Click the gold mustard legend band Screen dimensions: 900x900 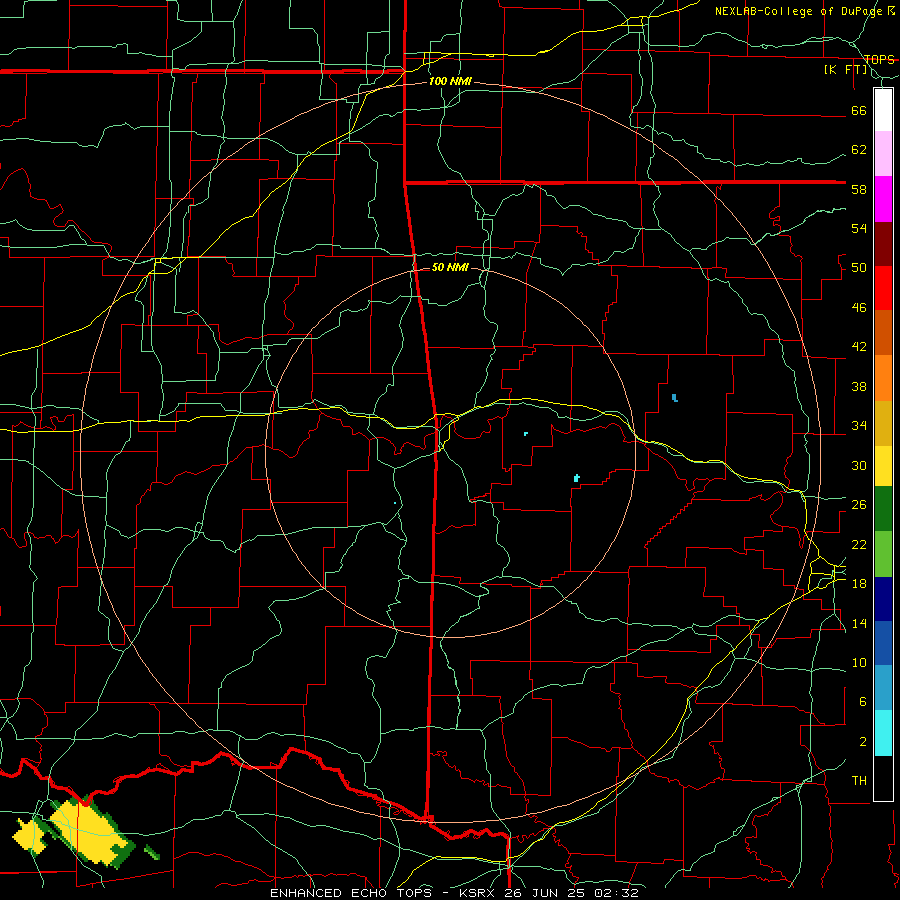tap(883, 423)
